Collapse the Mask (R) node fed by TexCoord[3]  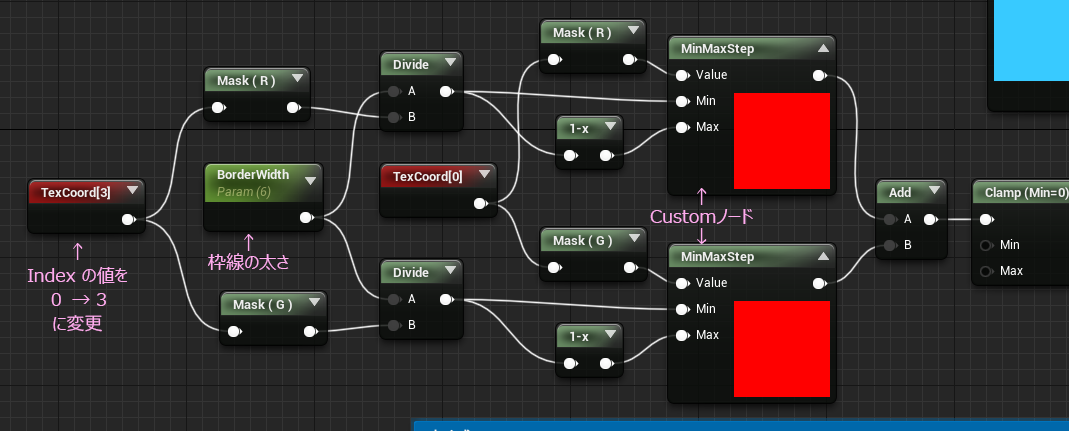point(297,78)
